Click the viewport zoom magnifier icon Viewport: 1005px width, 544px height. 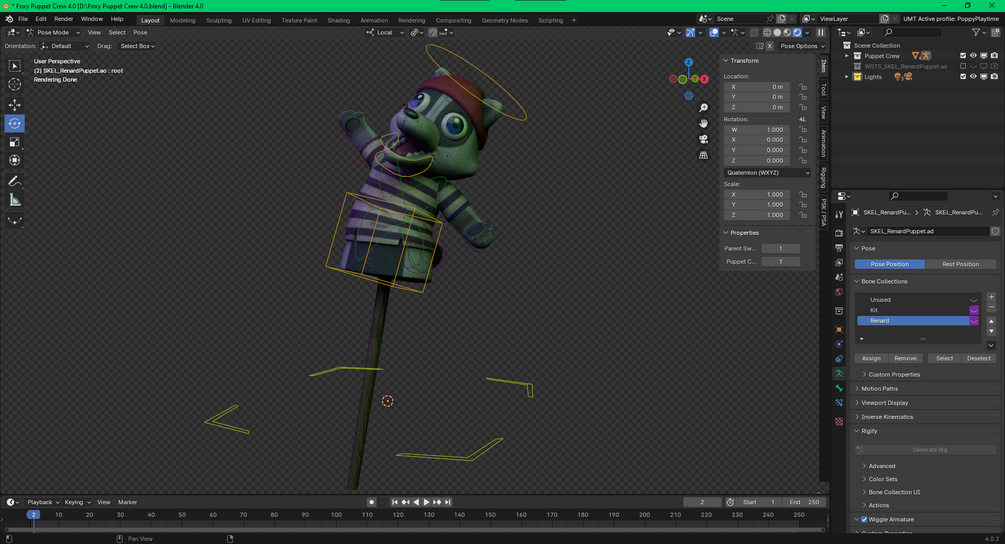click(x=703, y=108)
